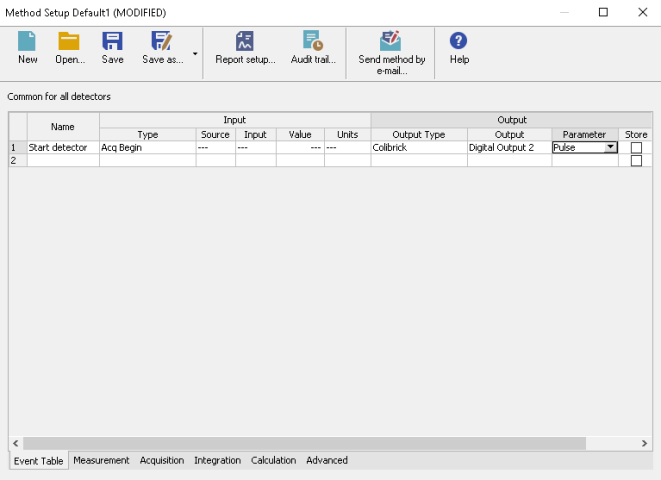This screenshot has height=480, width=661.
Task: Click the 'Digital Output 2' cell
Action: [510, 147]
